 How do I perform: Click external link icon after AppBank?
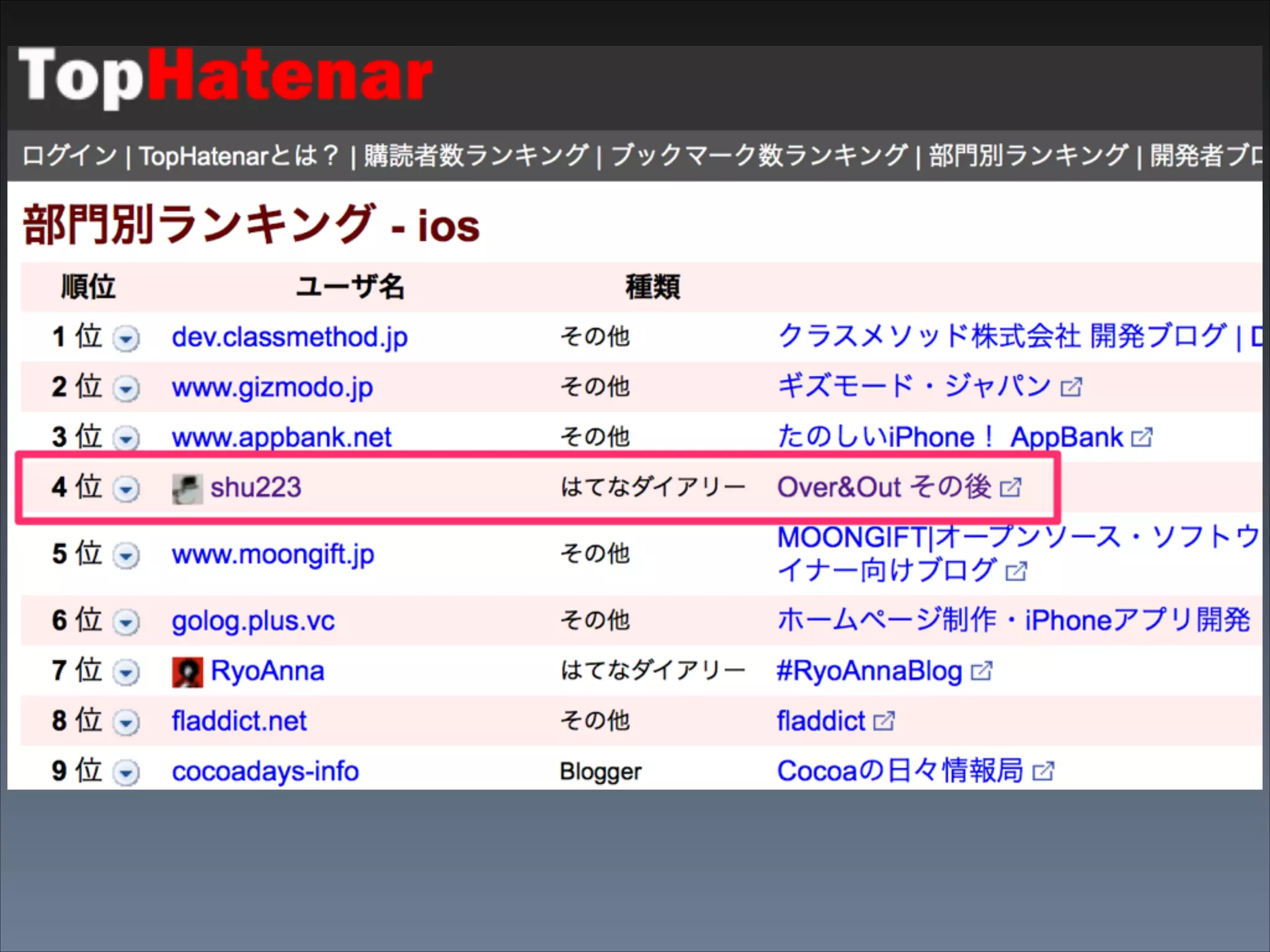[1142, 438]
